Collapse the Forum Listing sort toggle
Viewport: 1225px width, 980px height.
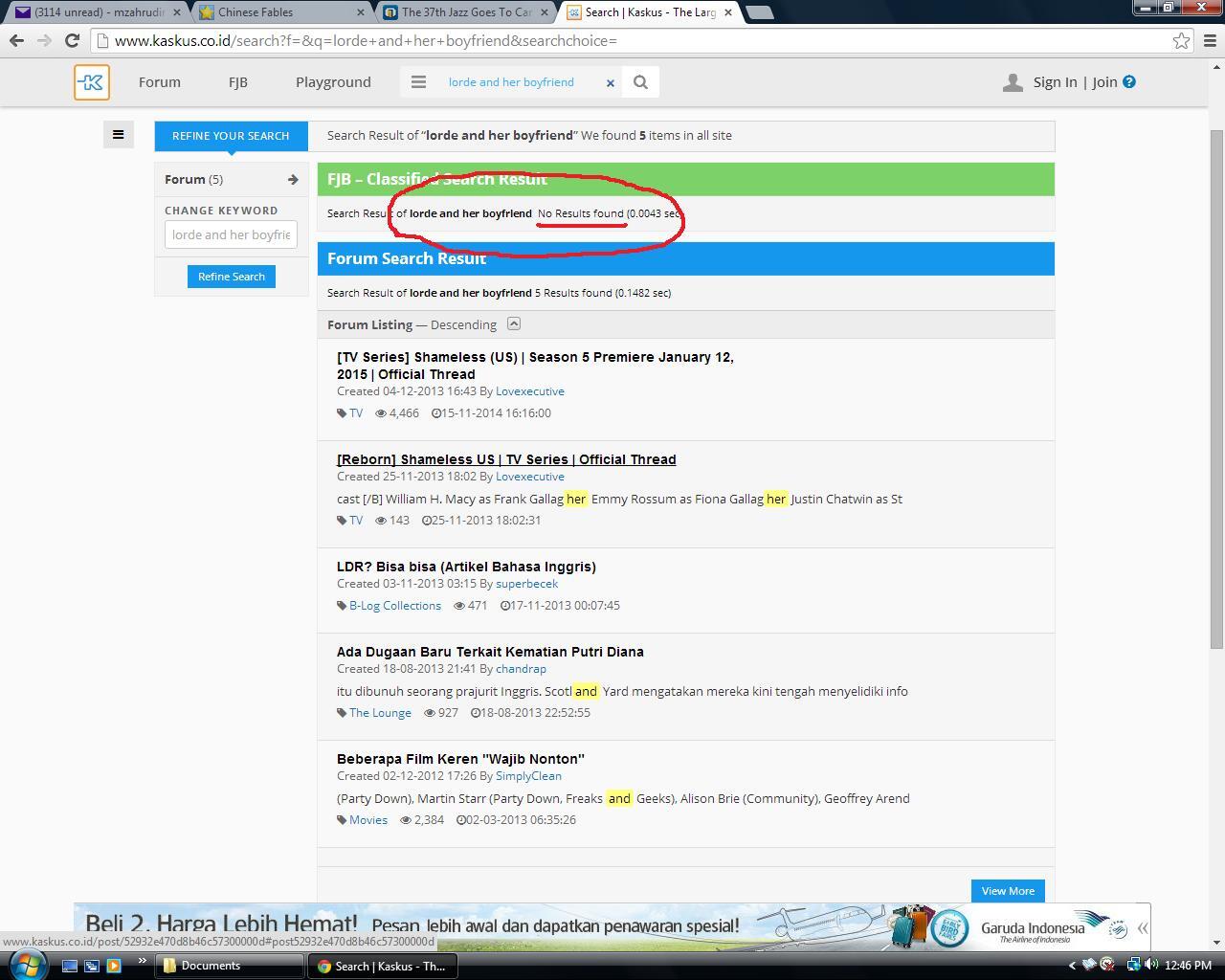click(514, 323)
